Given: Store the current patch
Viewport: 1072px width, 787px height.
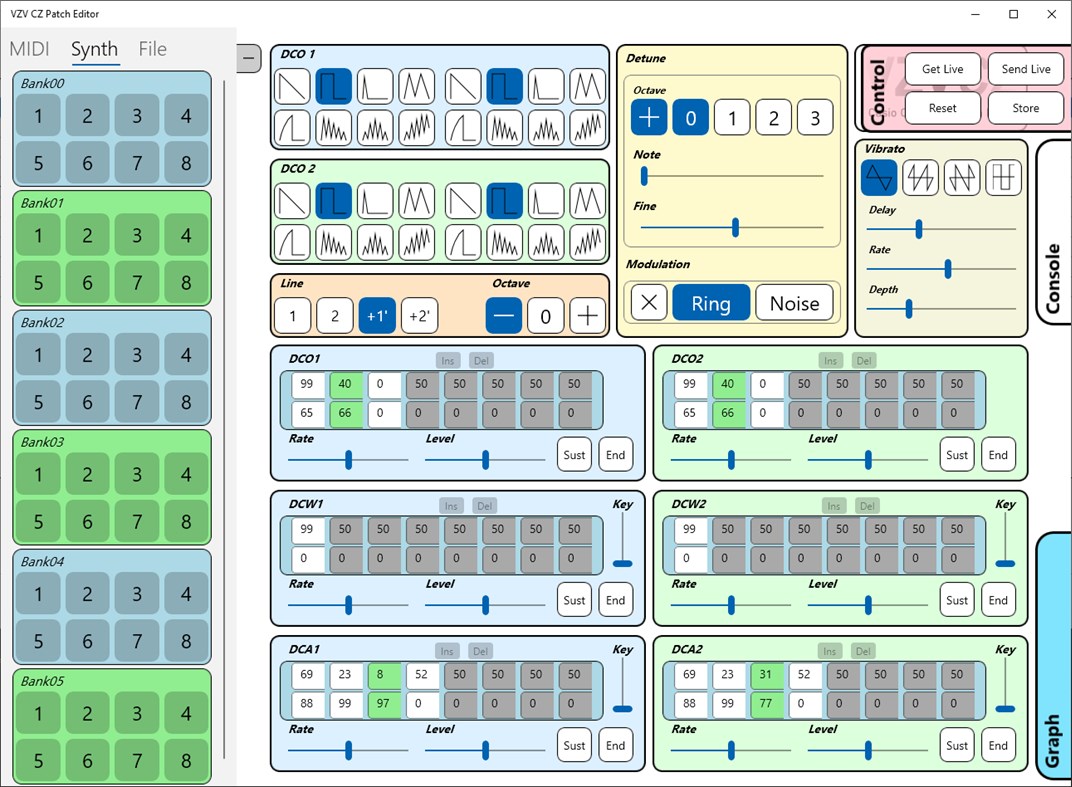Looking at the screenshot, I should (1025, 108).
